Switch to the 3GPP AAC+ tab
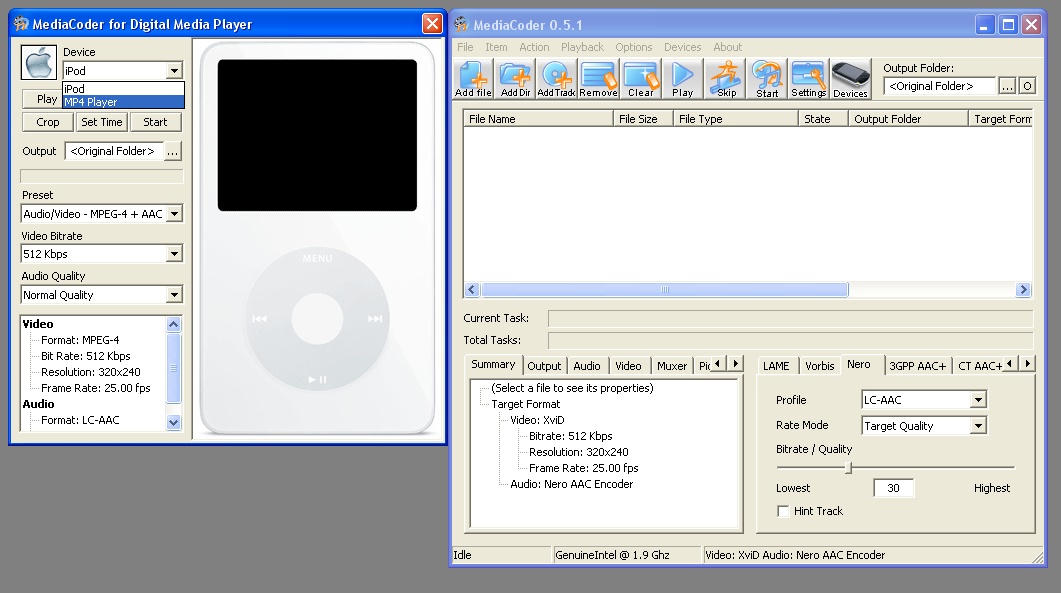1061x593 pixels. tap(918, 366)
